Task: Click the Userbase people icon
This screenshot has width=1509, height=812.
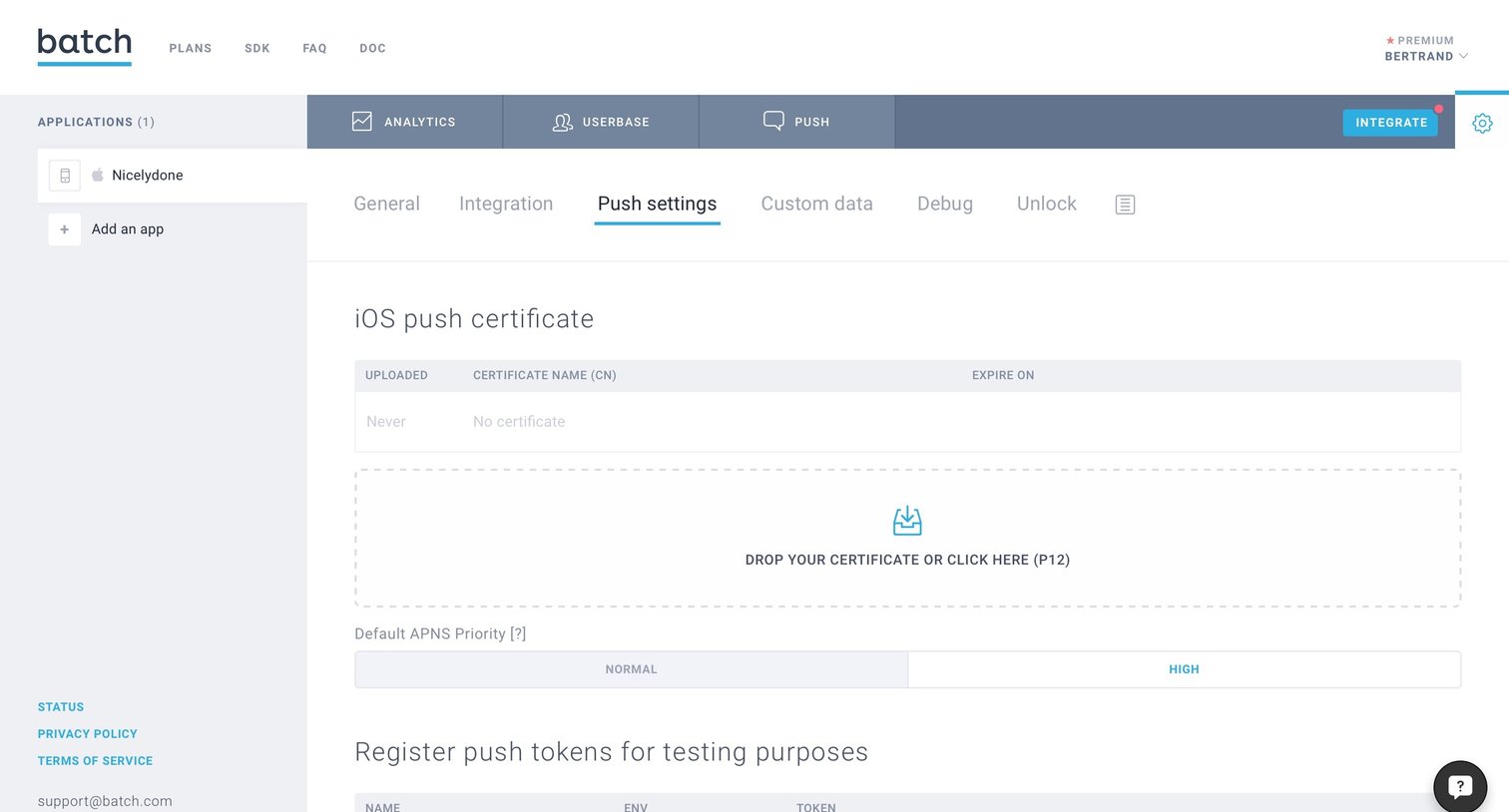Action: click(563, 122)
